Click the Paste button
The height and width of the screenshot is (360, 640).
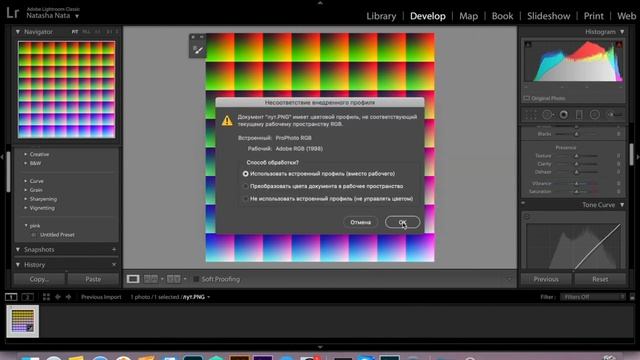point(93,279)
